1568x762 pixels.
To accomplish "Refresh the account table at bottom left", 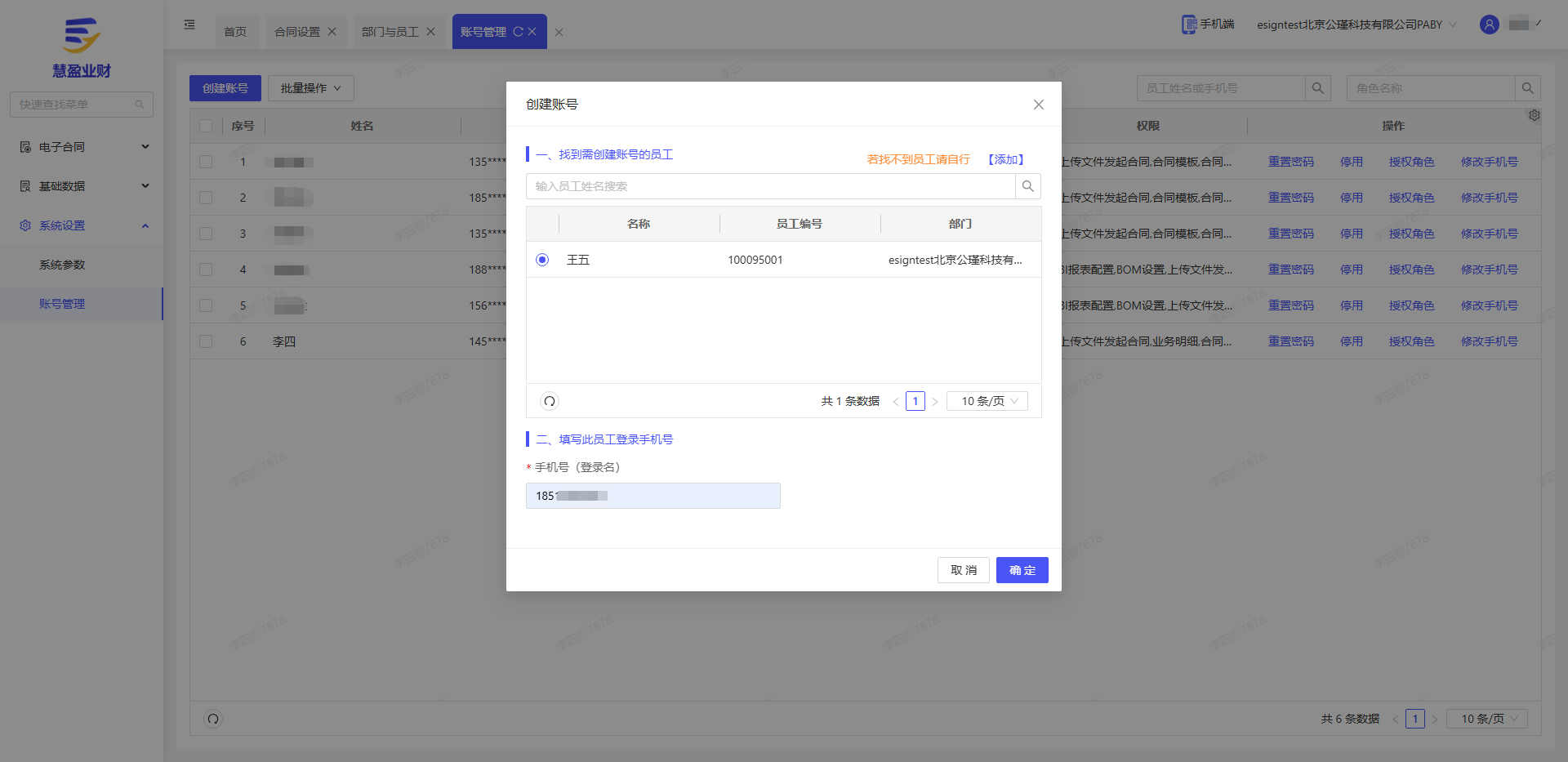I will click(x=213, y=719).
